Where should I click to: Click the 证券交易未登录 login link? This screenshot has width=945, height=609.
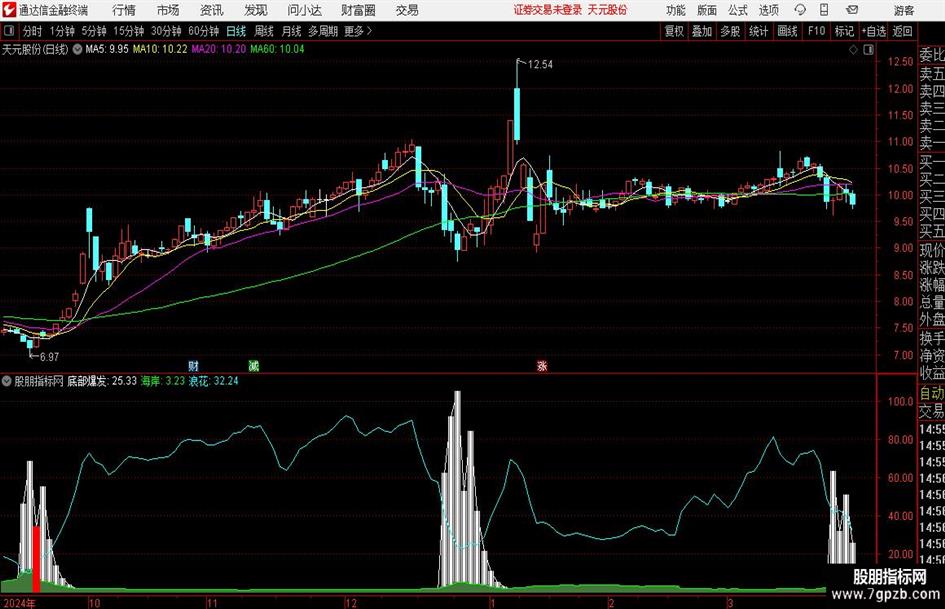[548, 10]
